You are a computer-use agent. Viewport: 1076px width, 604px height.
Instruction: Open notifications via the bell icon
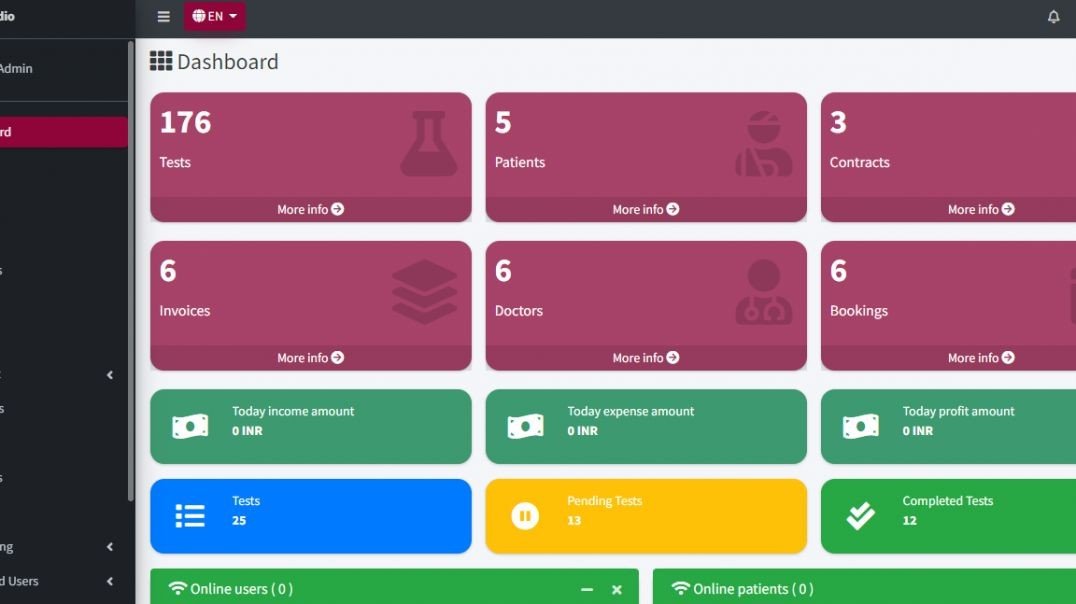[1053, 16]
